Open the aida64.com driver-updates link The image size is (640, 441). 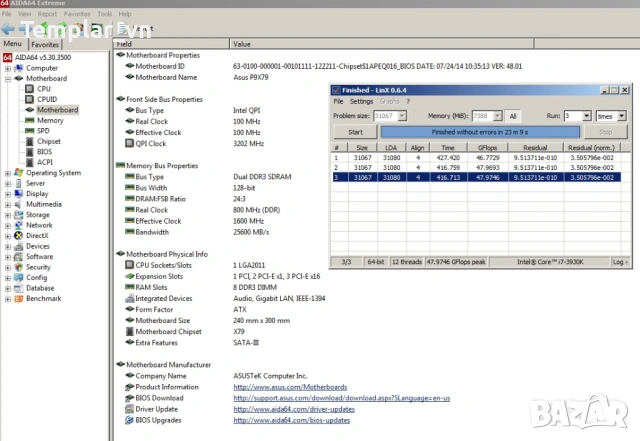[x=294, y=409]
